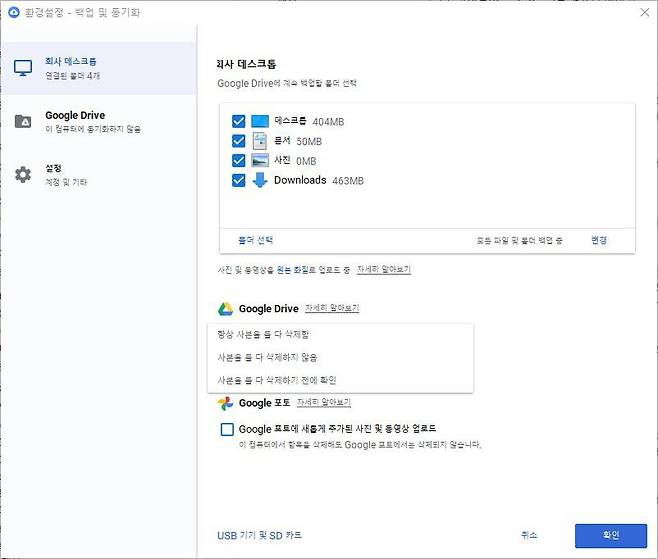The width and height of the screenshot is (658, 559).
Task: Switch to 회사 데스크톱 sidebar tab
Action: (x=99, y=68)
